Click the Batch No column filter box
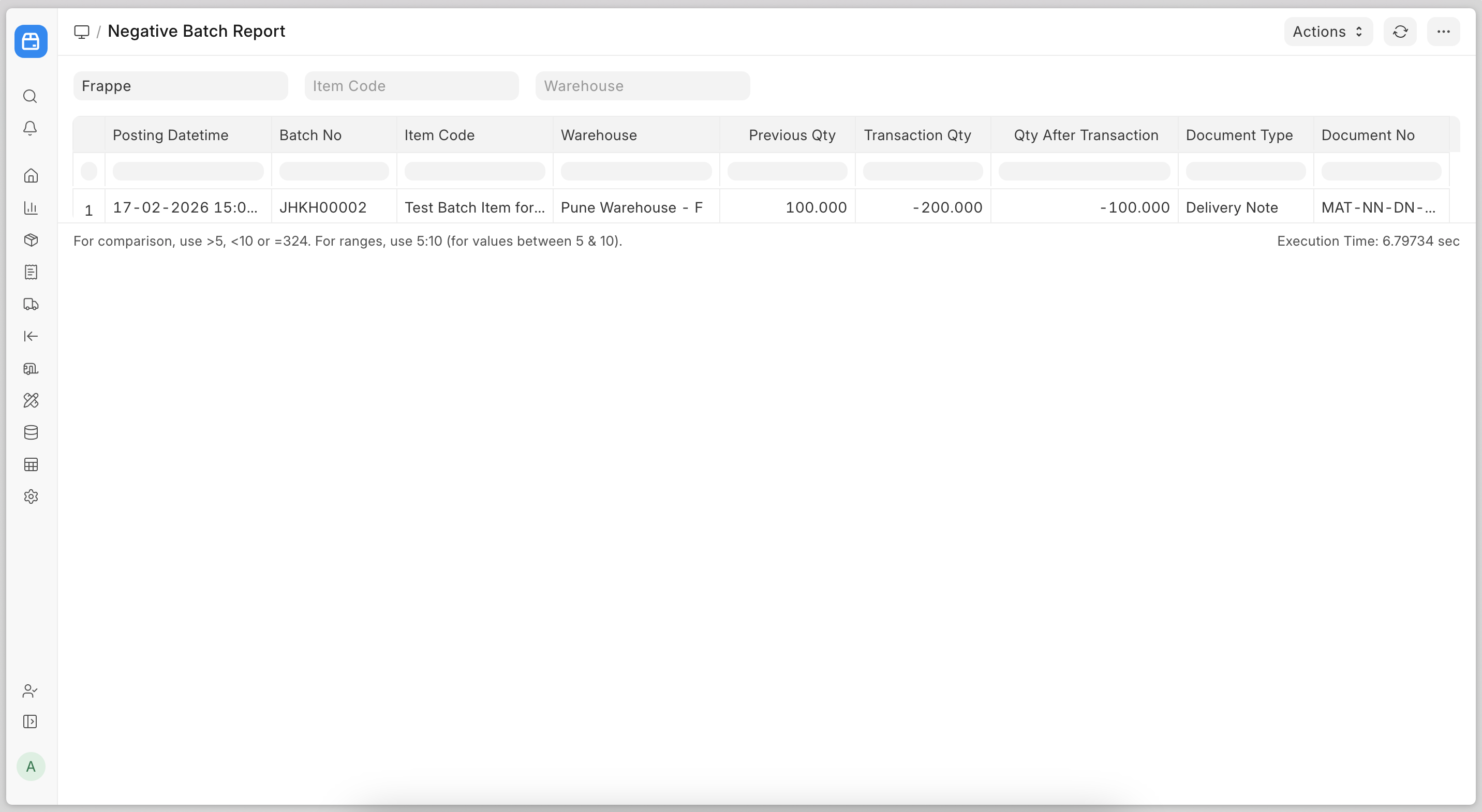Image resolution: width=1482 pixels, height=812 pixels. tap(334, 171)
